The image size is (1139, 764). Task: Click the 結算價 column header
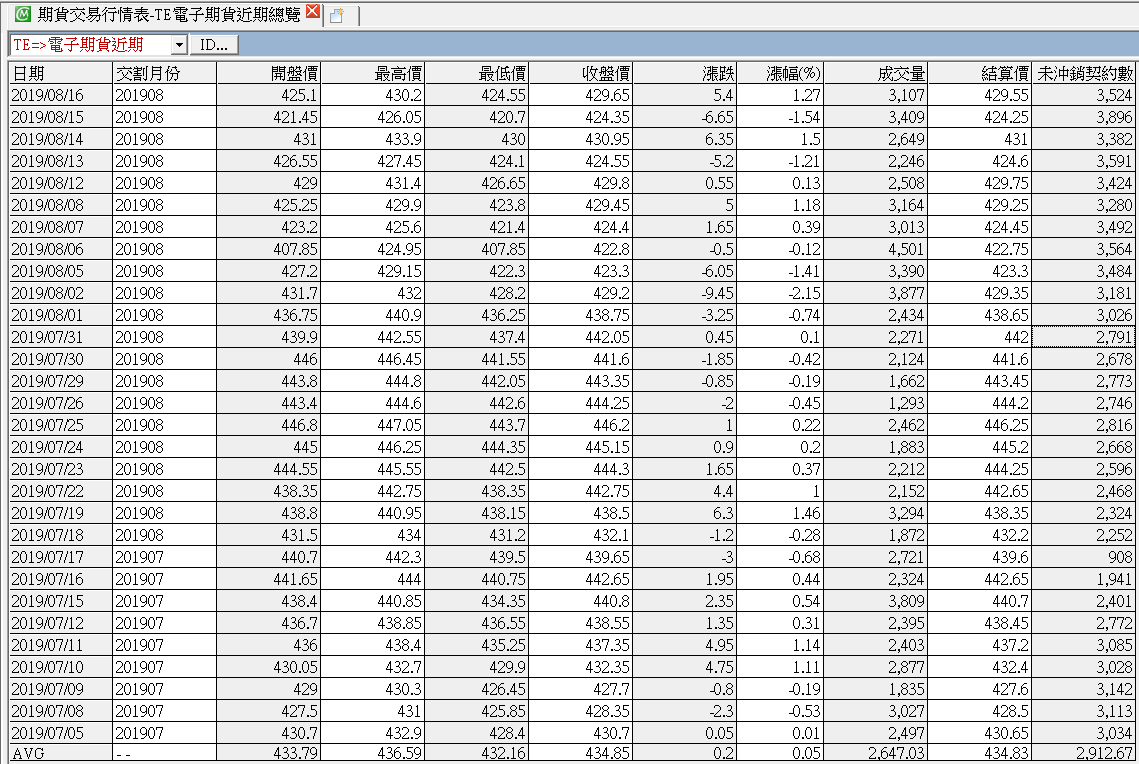(x=981, y=73)
